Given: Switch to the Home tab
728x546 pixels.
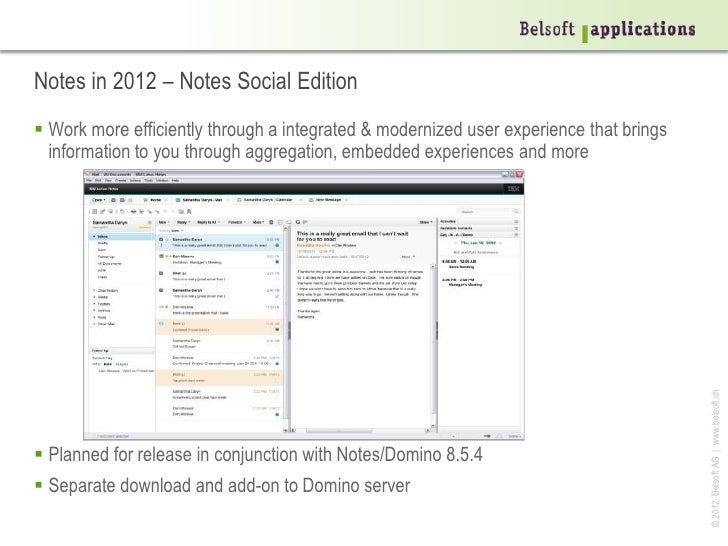Looking at the screenshot, I should (156, 200).
